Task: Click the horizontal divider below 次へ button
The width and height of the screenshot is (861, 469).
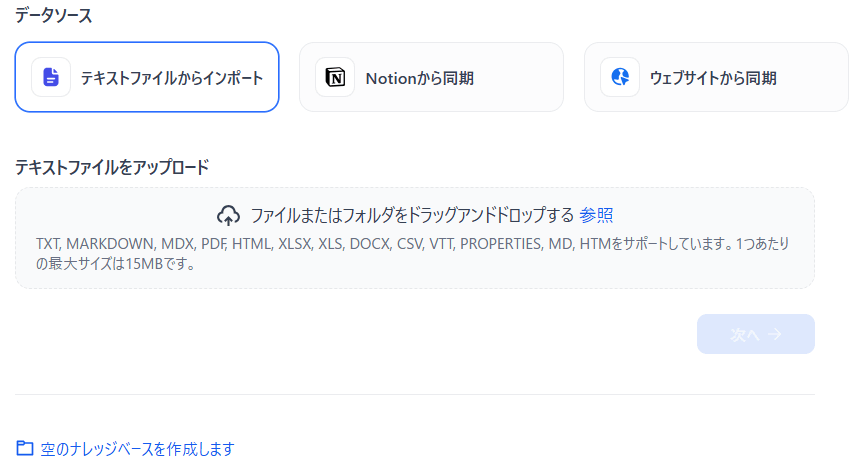Action: coord(415,395)
